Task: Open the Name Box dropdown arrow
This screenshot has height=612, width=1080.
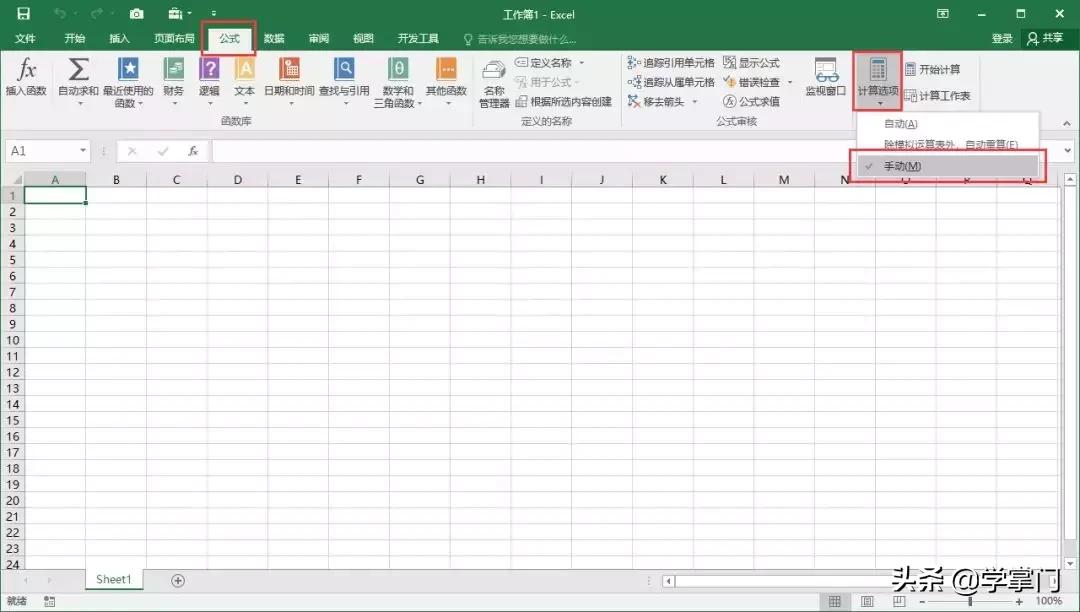Action: click(84, 150)
